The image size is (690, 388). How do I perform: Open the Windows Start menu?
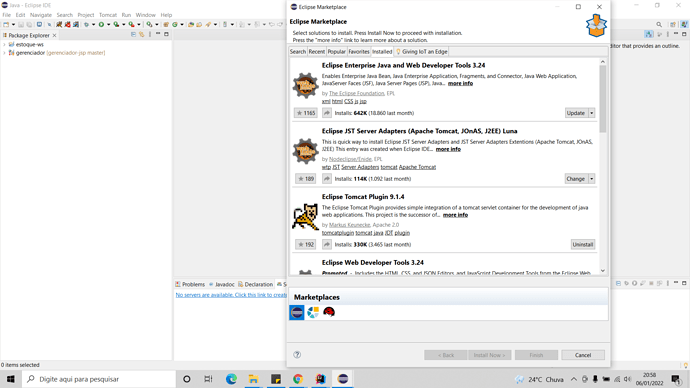tap(11, 379)
